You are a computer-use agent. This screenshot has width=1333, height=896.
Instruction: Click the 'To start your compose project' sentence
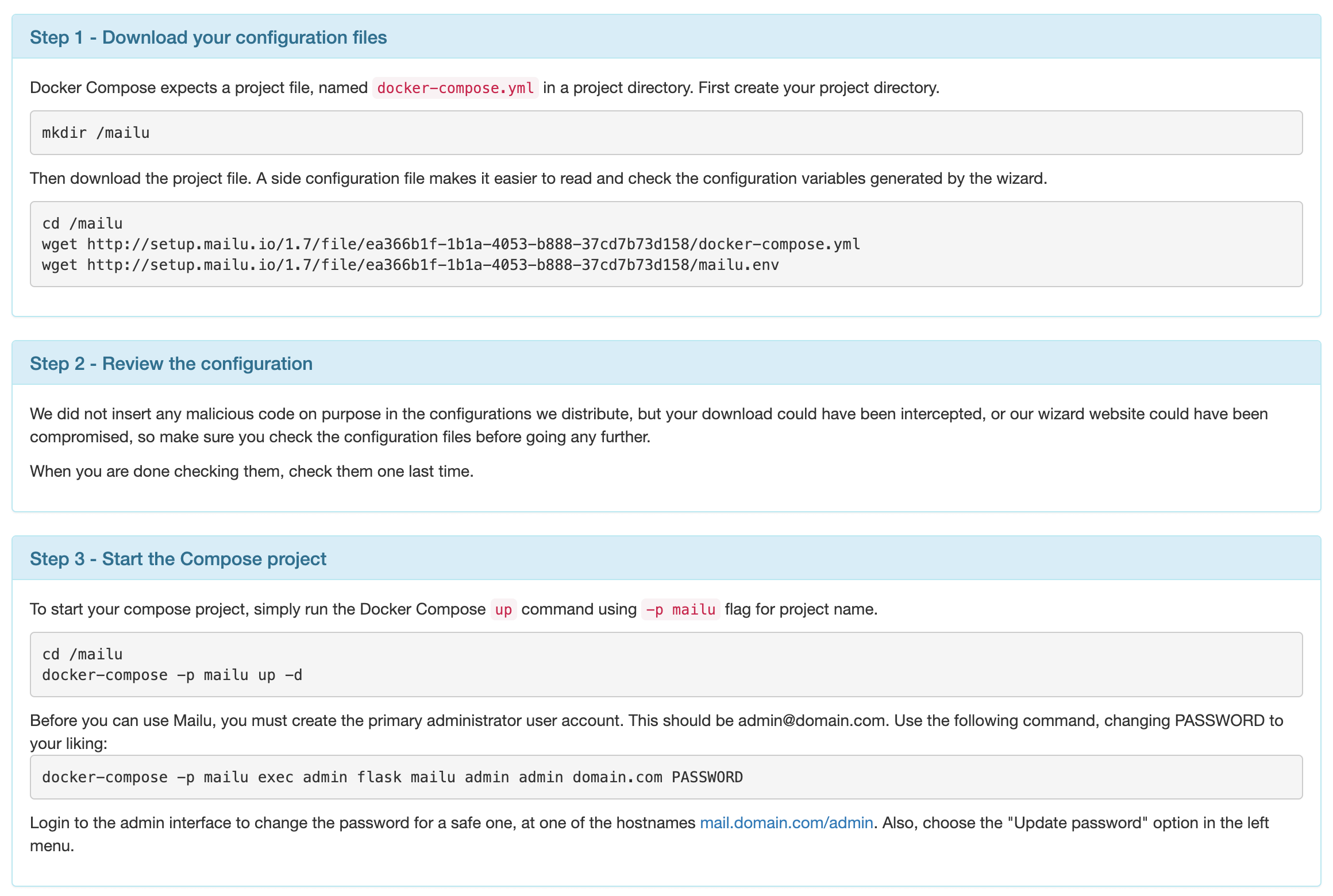coord(454,609)
